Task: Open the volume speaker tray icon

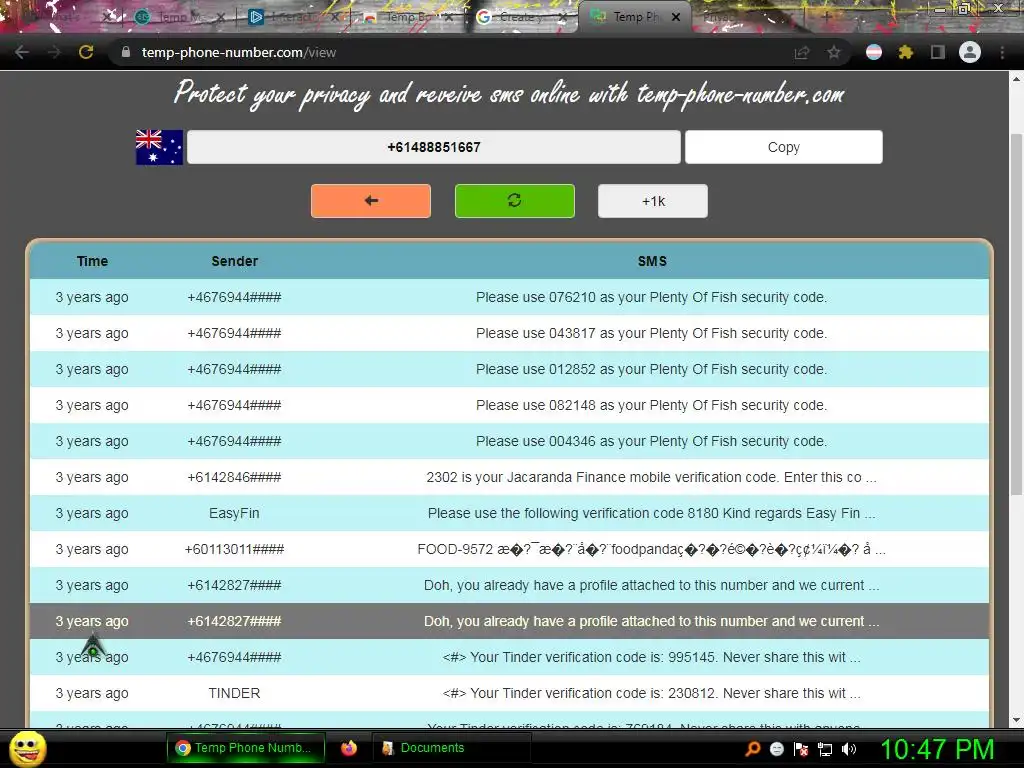Action: tap(849, 749)
